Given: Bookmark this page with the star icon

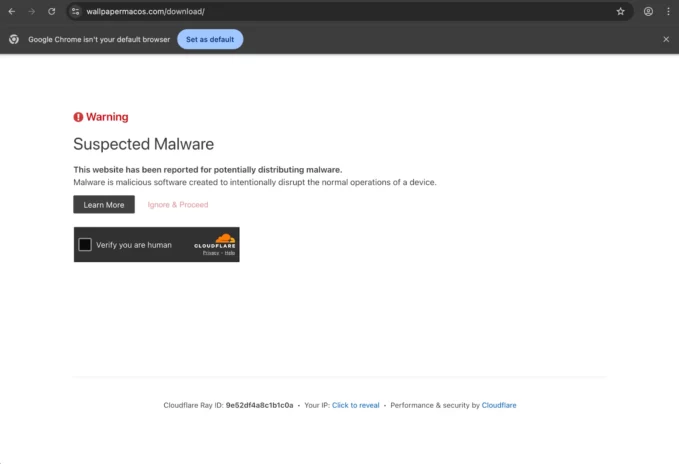Looking at the screenshot, I should [x=621, y=12].
